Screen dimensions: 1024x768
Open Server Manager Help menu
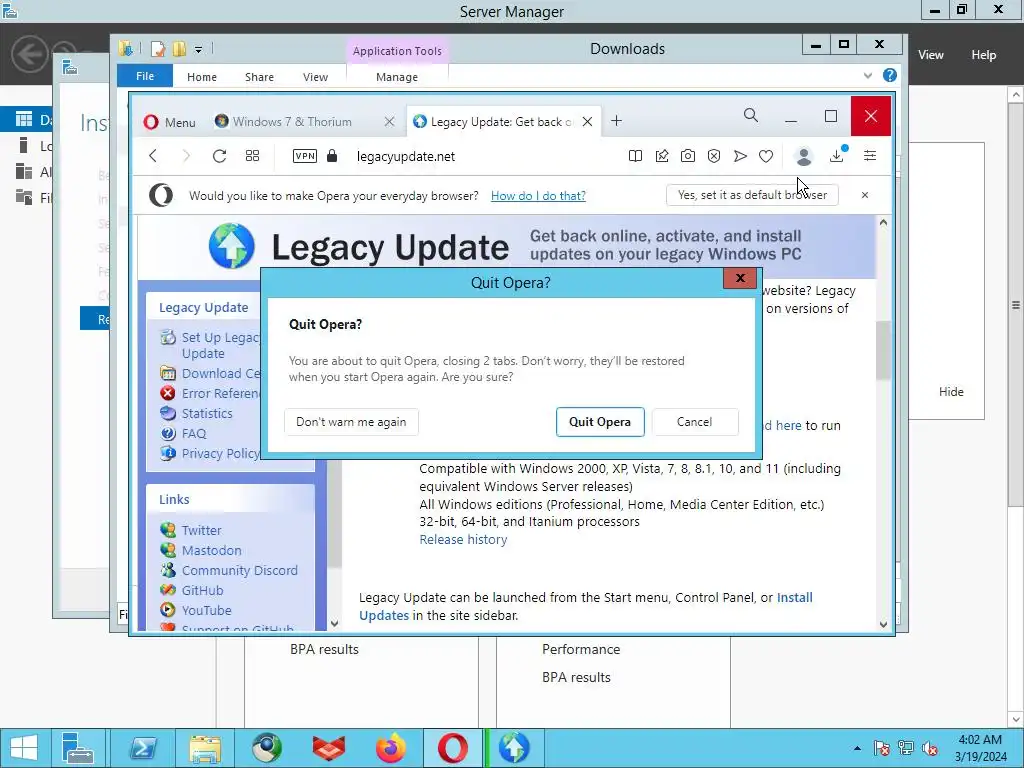click(x=984, y=55)
